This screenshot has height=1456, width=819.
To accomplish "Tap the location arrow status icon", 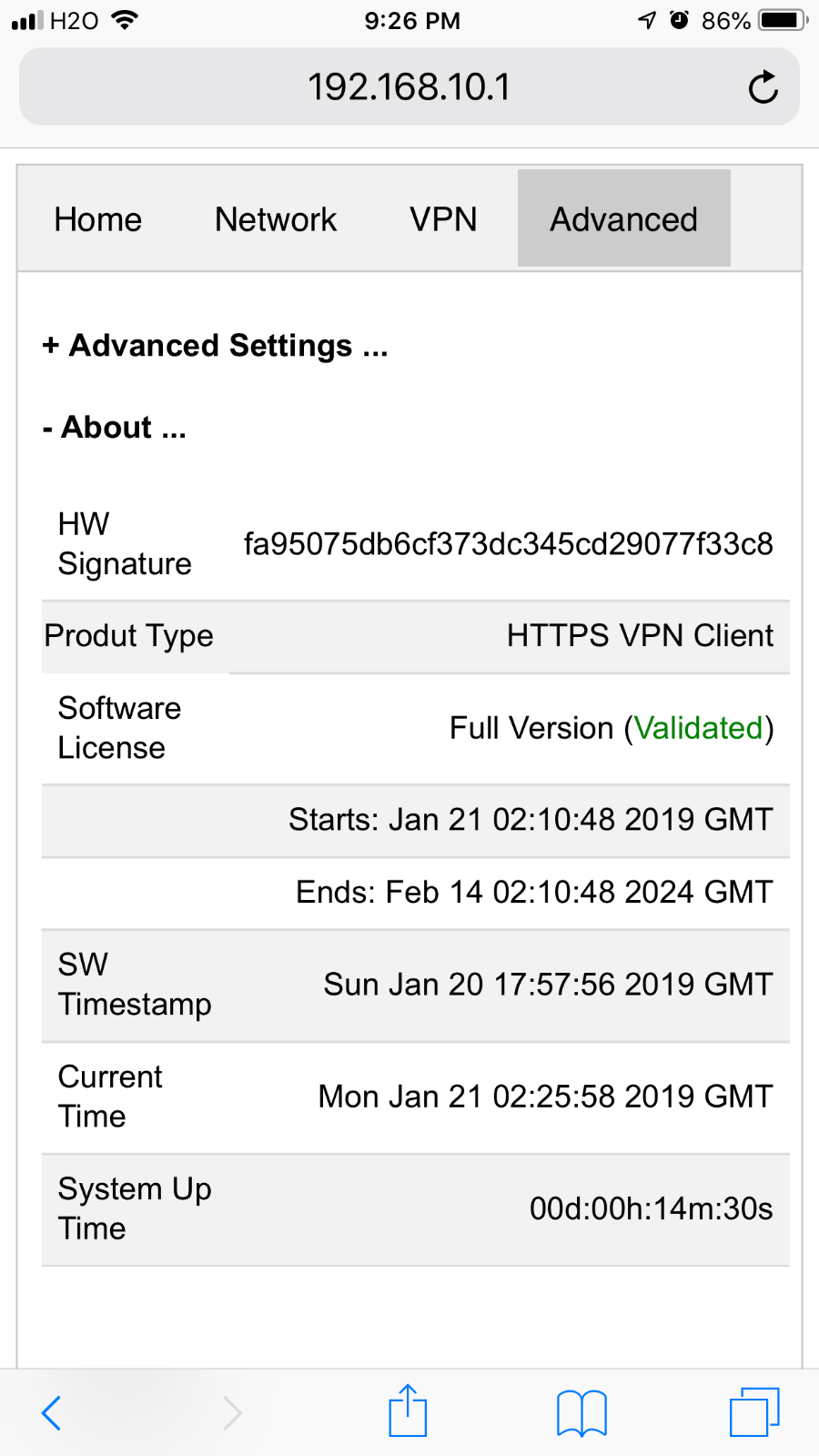I will (647, 20).
